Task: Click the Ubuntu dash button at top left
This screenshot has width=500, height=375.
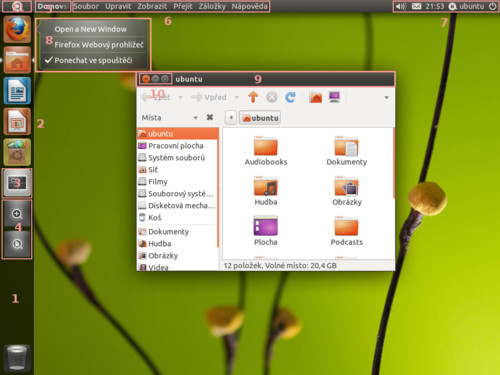Action: (17, 6)
